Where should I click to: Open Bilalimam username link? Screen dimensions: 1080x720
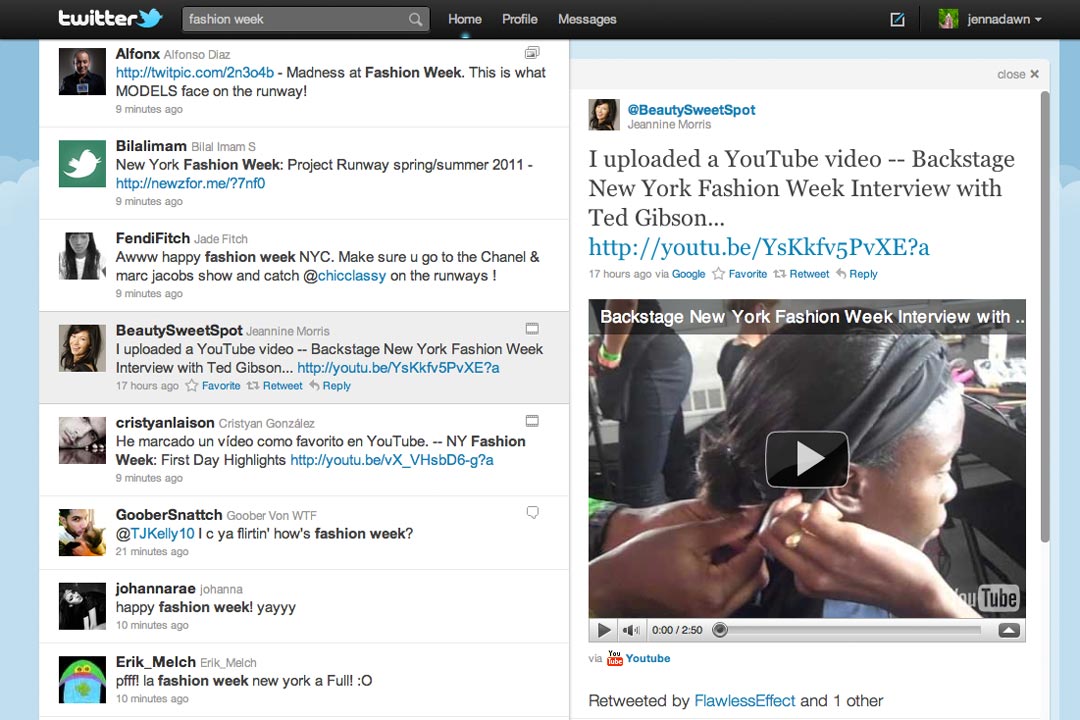151,146
